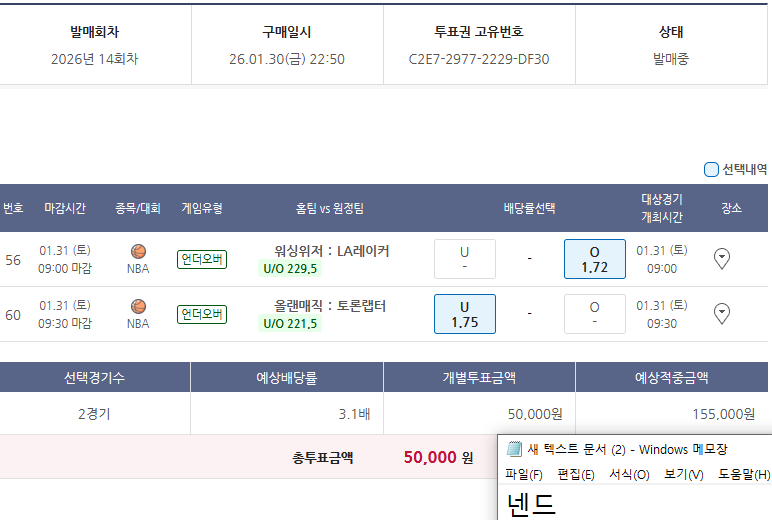Deselect the U 1.75 odds for match 60
The width and height of the screenshot is (772, 520).
pos(464,314)
